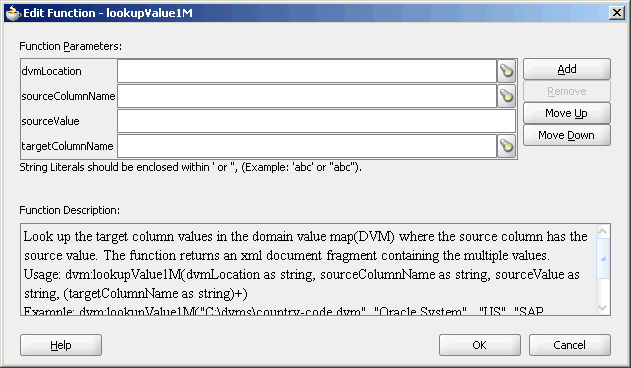Add a new function parameter
The width and height of the screenshot is (631, 368).
click(x=567, y=69)
